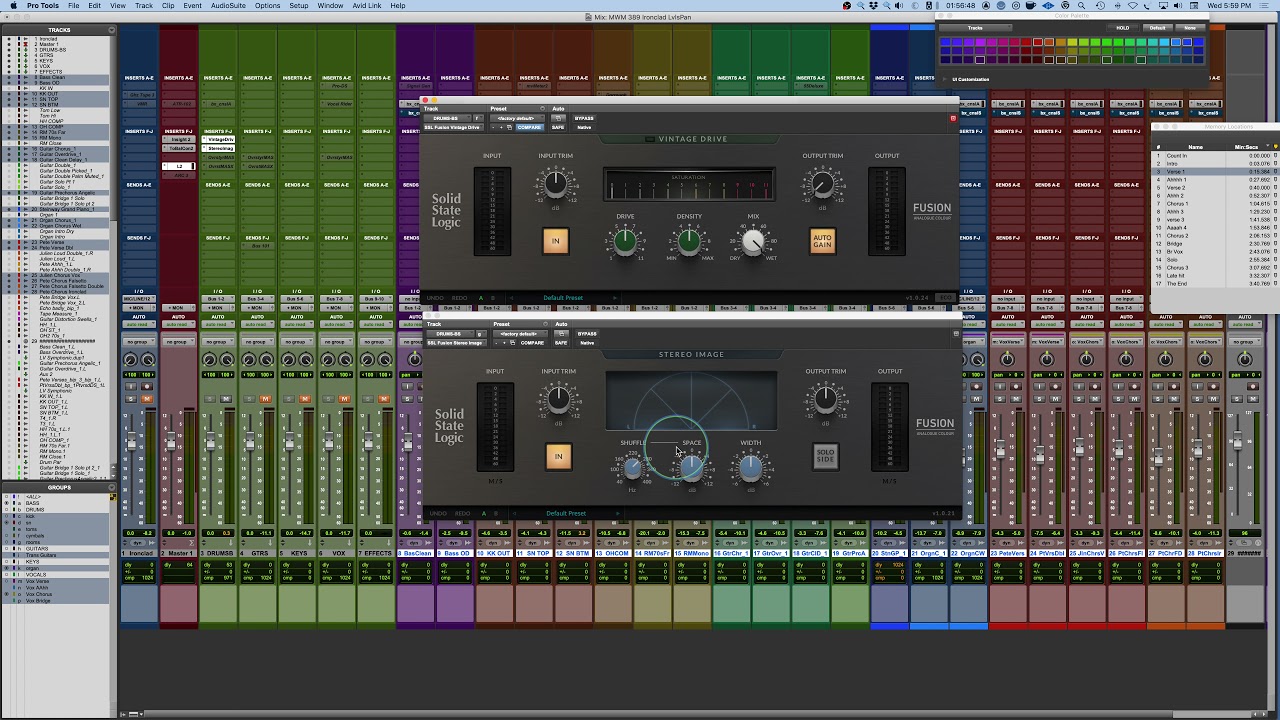The height and width of the screenshot is (720, 1280).
Task: Open the Window menu
Action: tap(330, 6)
